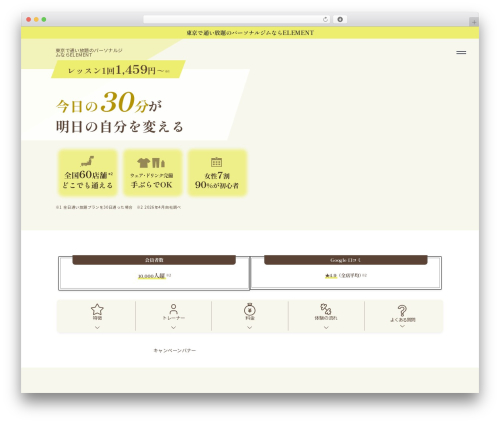Click the person icon for トレーナー
Screen dimensions: 500x423
tap(173, 309)
